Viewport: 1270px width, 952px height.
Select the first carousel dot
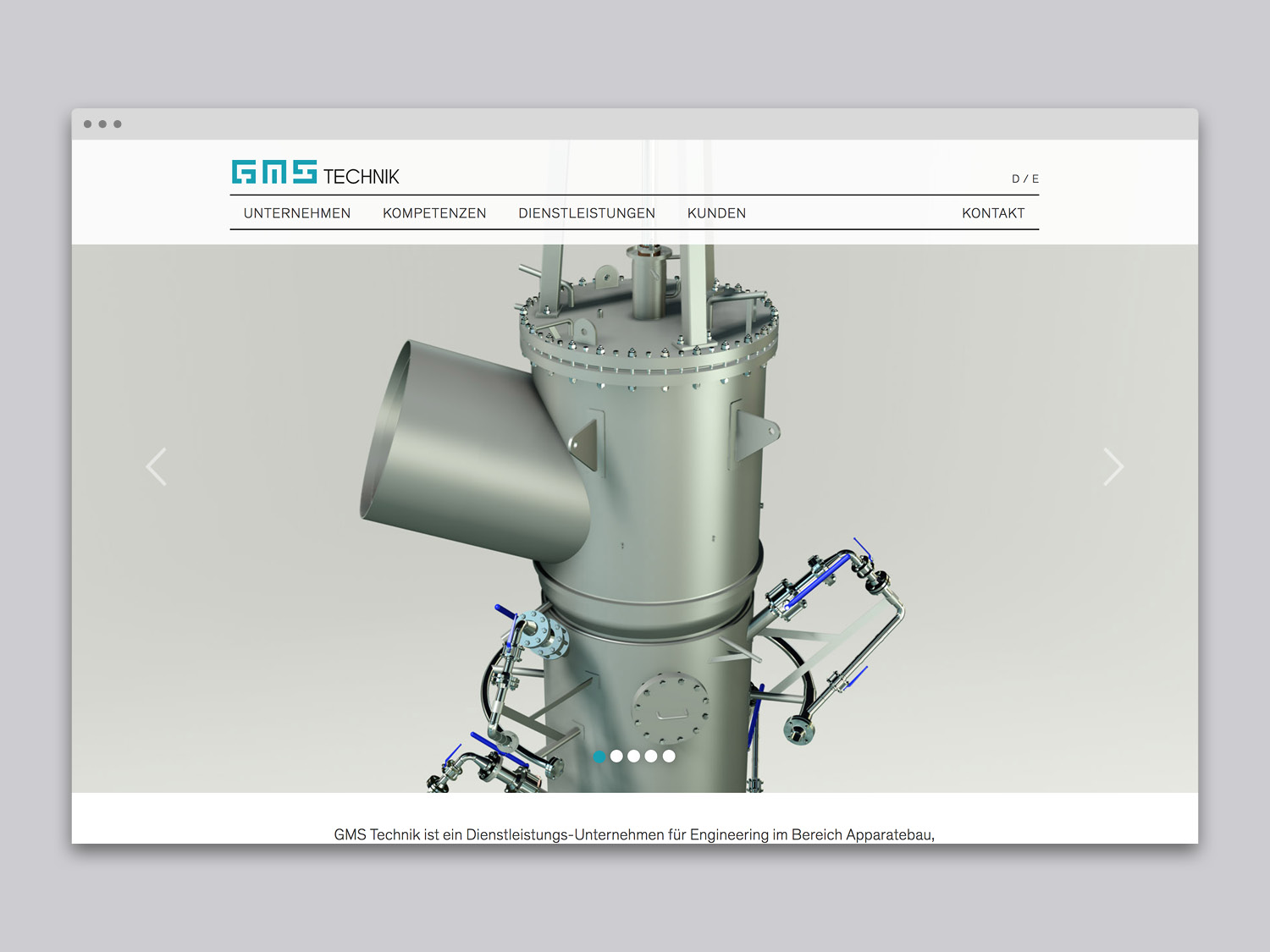(x=599, y=757)
